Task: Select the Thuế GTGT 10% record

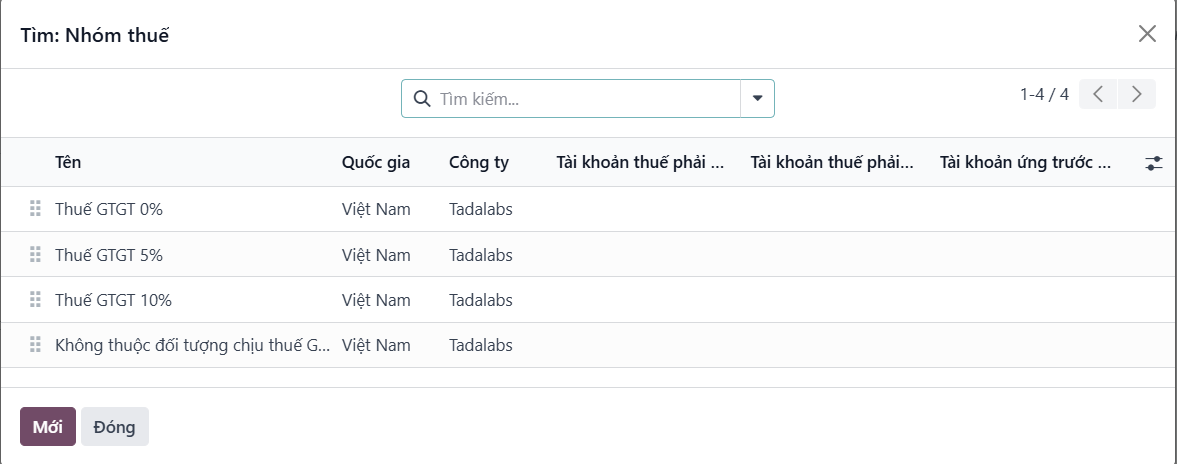Action: [x=114, y=300]
